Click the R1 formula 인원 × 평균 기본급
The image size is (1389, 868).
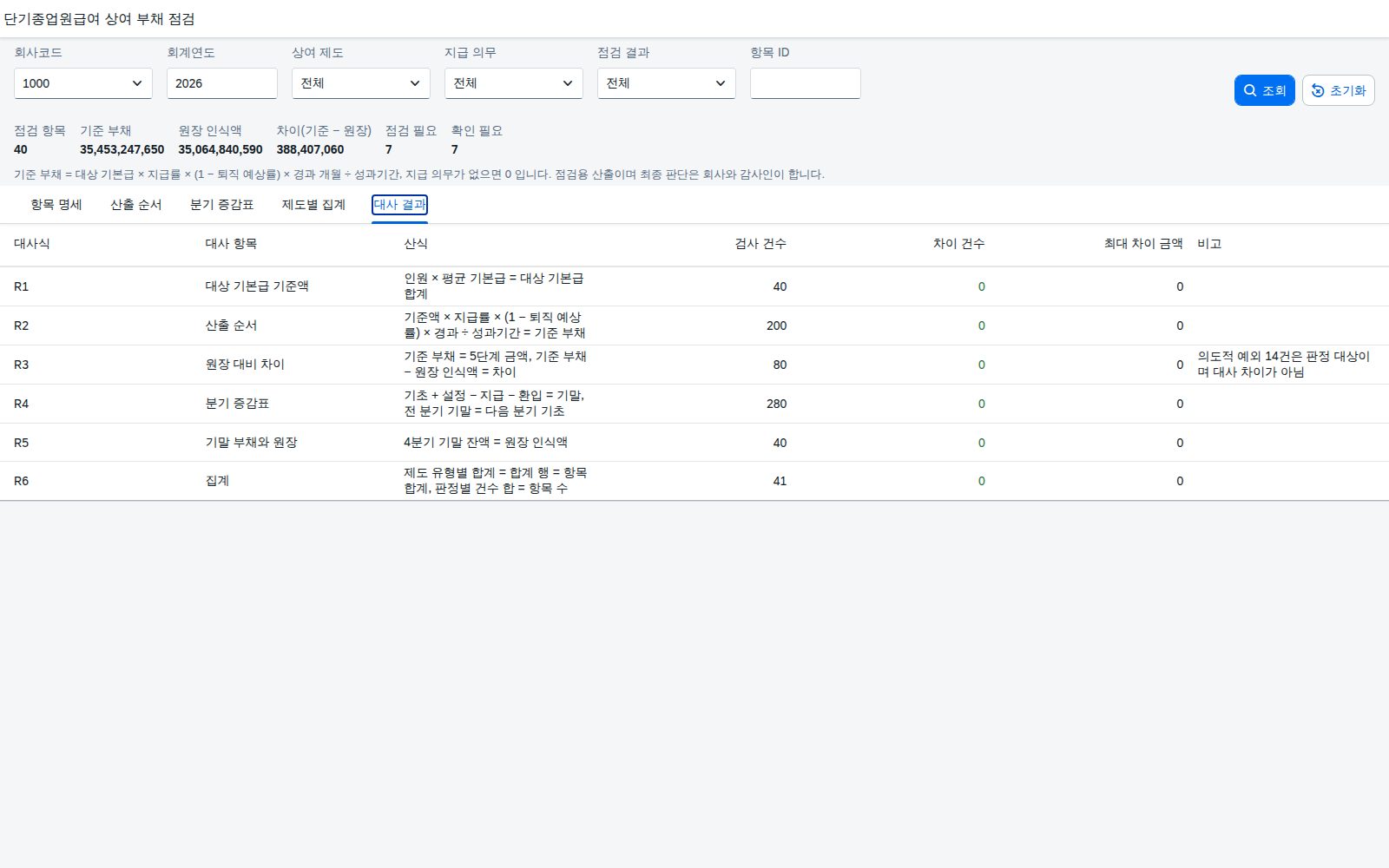(x=494, y=286)
